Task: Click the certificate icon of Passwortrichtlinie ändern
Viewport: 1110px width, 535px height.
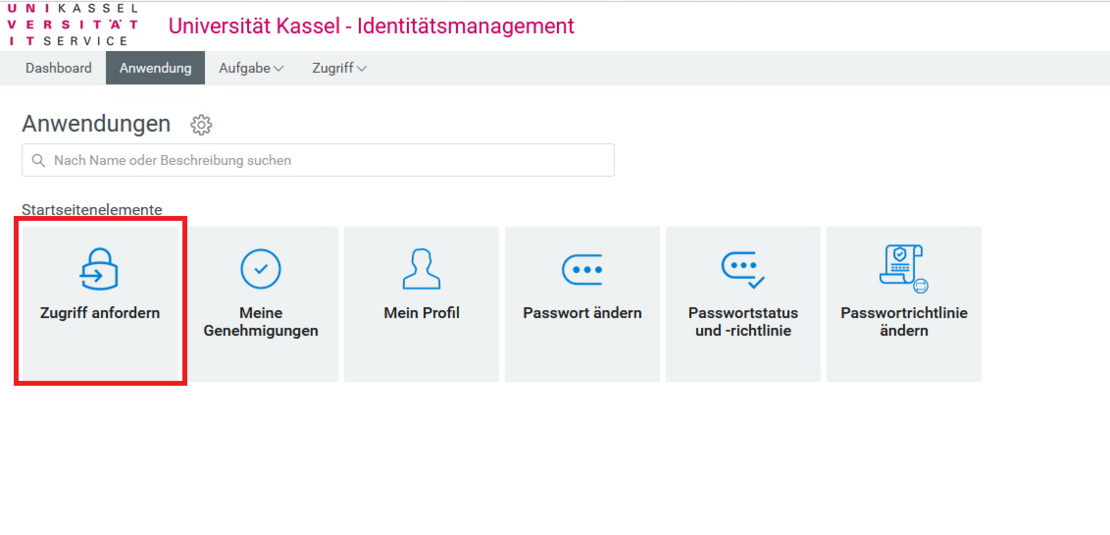Action: coord(904,268)
